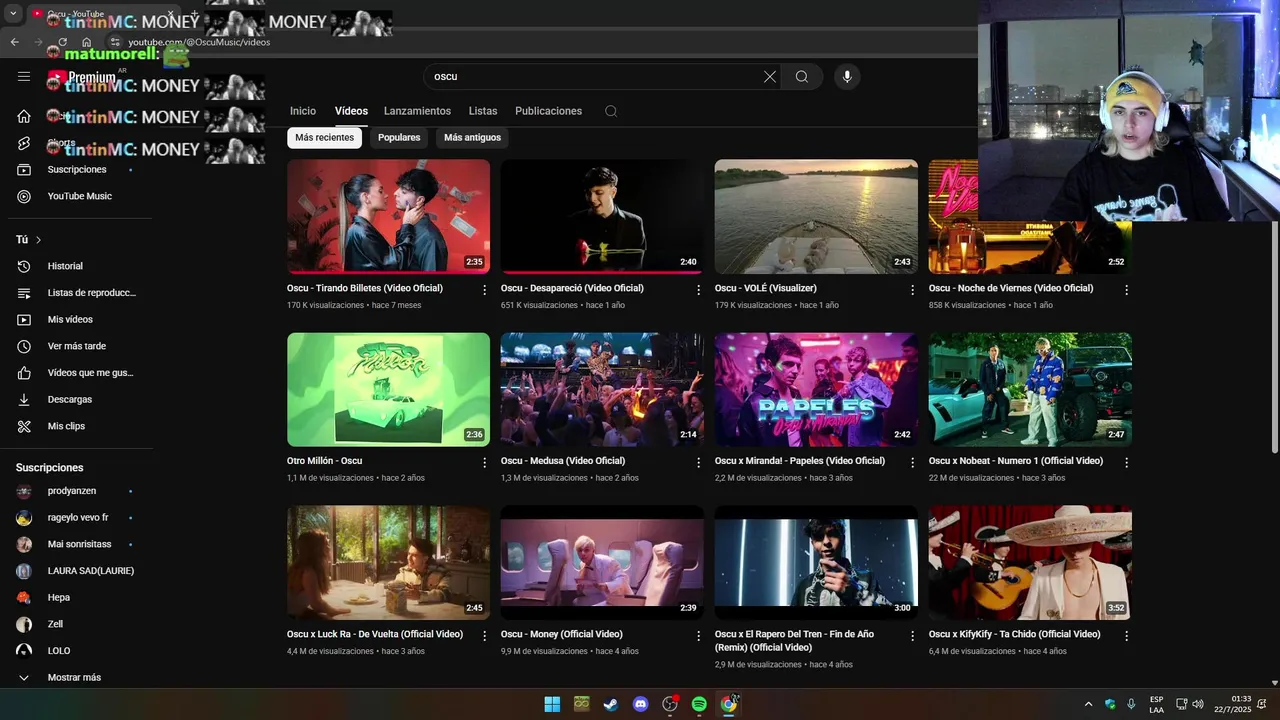Open Spotify from the taskbar

pos(699,704)
